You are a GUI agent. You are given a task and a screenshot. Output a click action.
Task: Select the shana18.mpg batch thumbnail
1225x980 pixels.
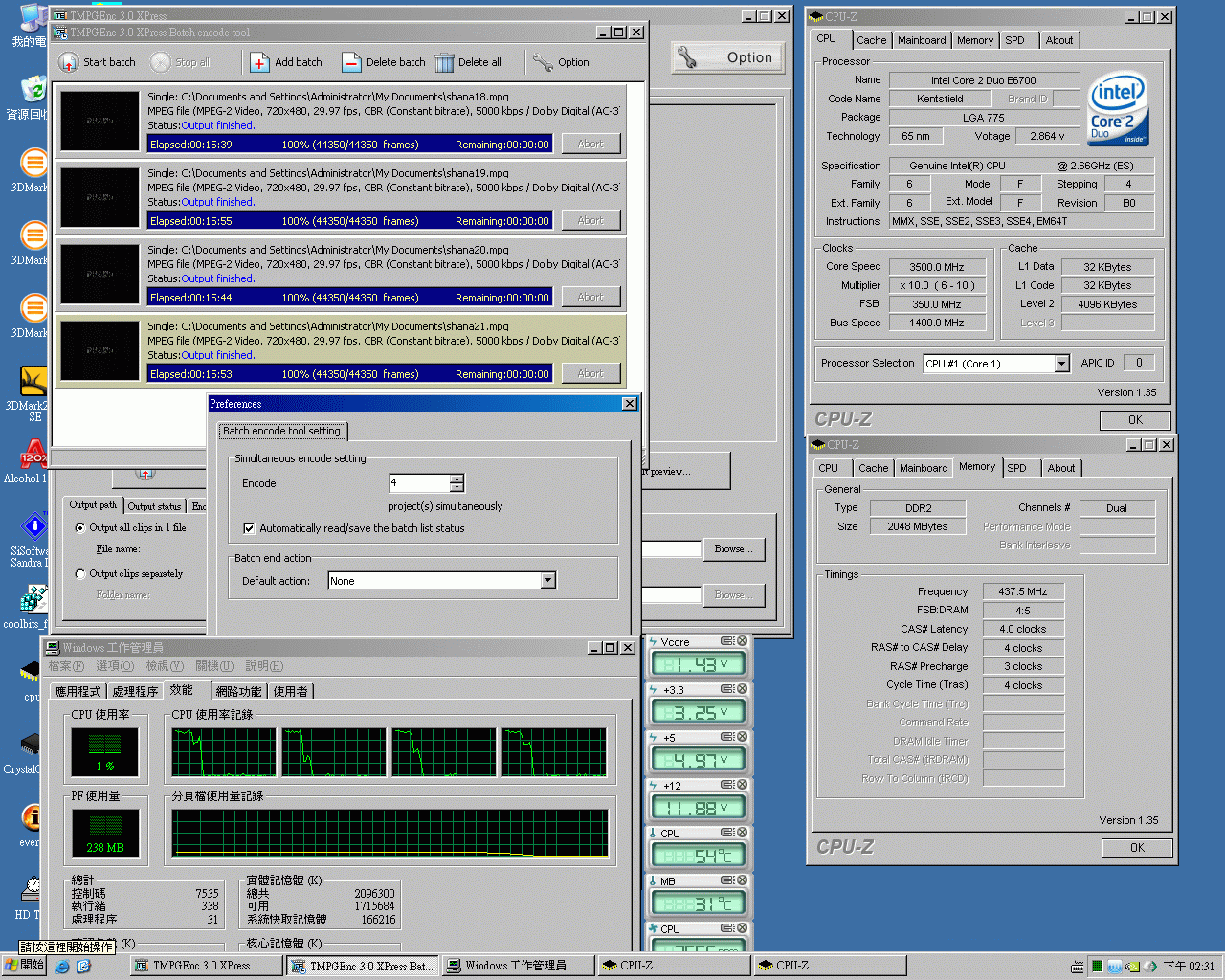pos(100,121)
